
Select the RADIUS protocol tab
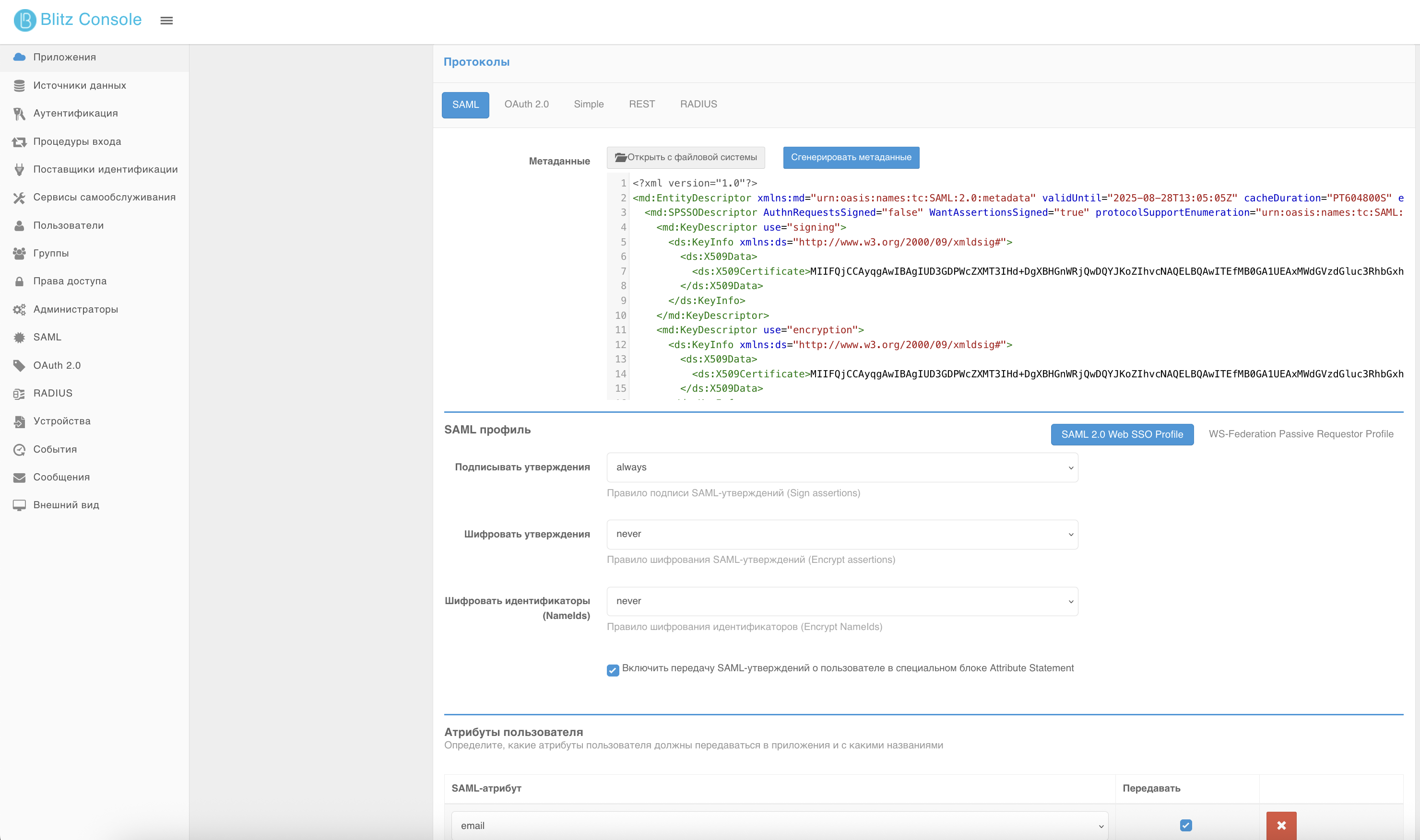[698, 104]
